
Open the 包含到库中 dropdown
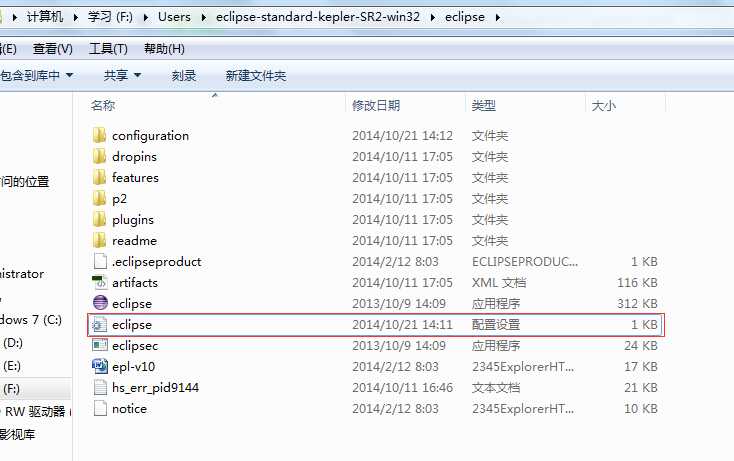[37, 75]
